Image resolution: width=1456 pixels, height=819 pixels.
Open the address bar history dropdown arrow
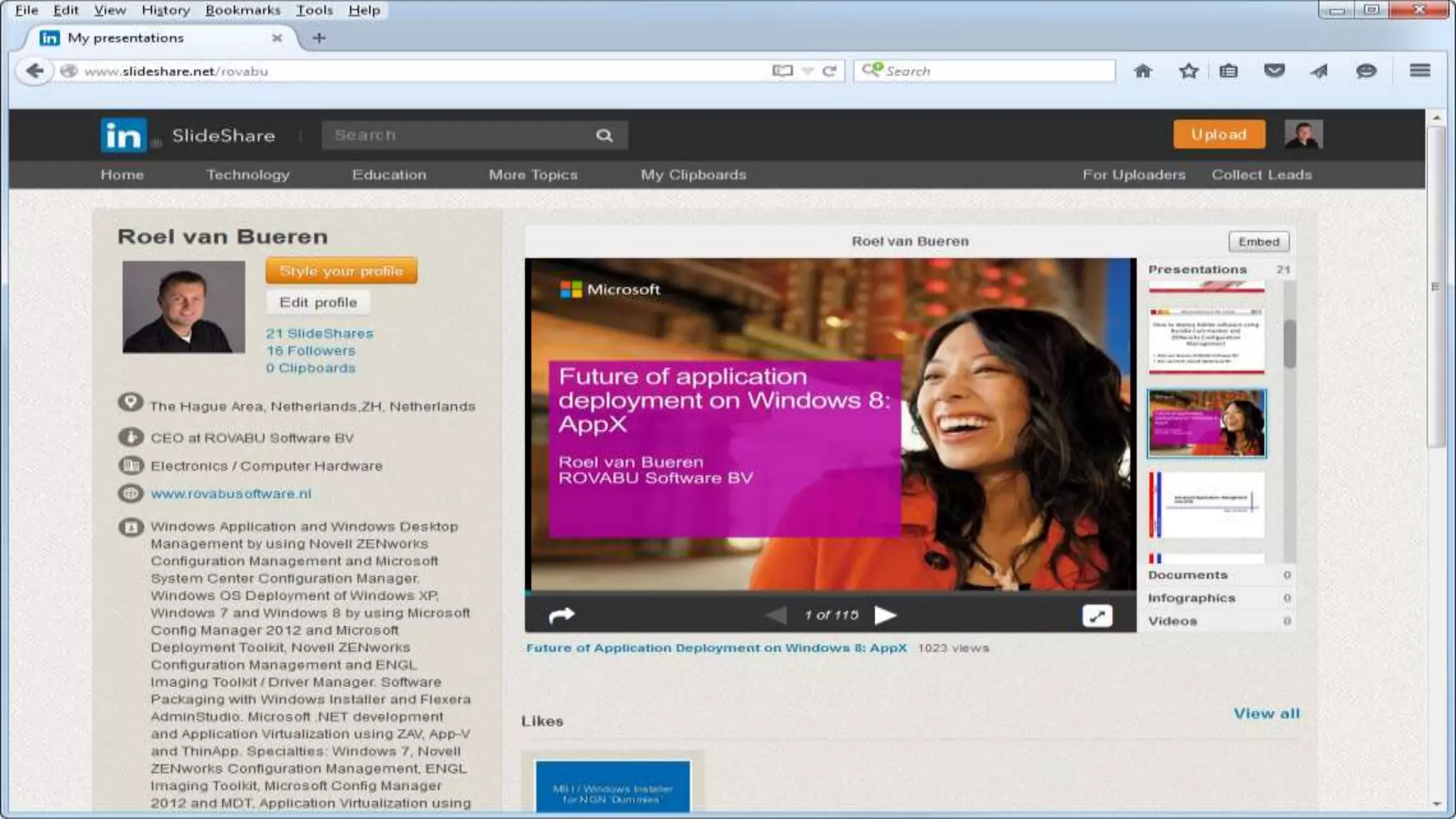pos(808,71)
